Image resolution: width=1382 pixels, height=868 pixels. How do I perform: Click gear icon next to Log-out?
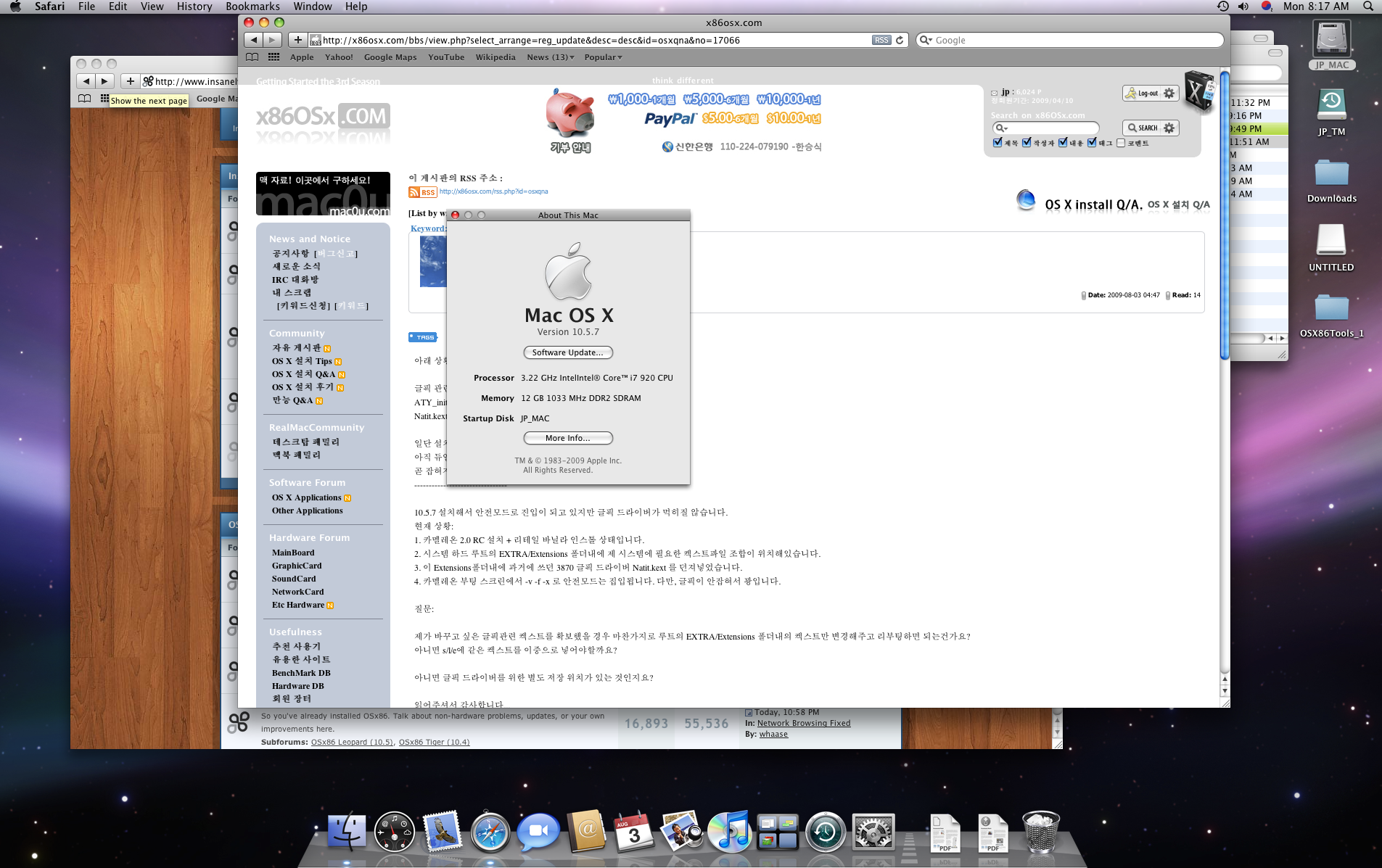[x=1169, y=94]
